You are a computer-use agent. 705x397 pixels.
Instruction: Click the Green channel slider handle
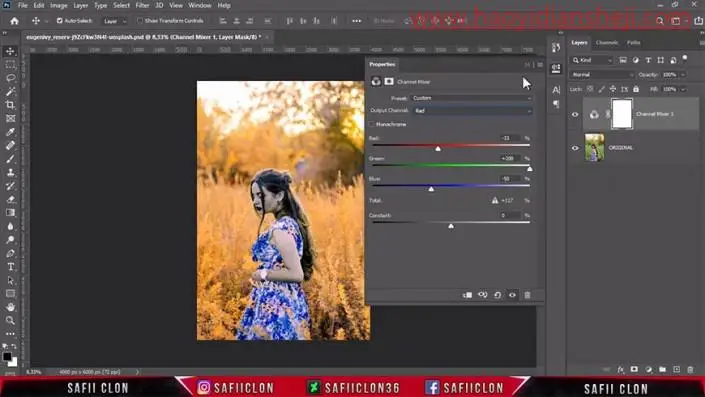pos(530,169)
